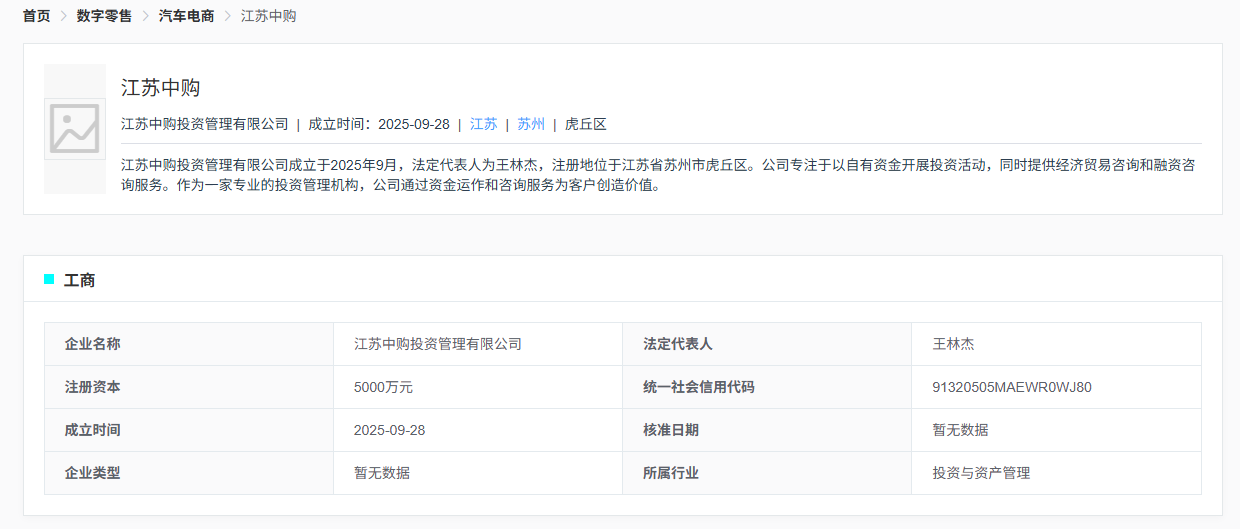Click the company logo placeholder image
The image size is (1240, 529).
75,129
